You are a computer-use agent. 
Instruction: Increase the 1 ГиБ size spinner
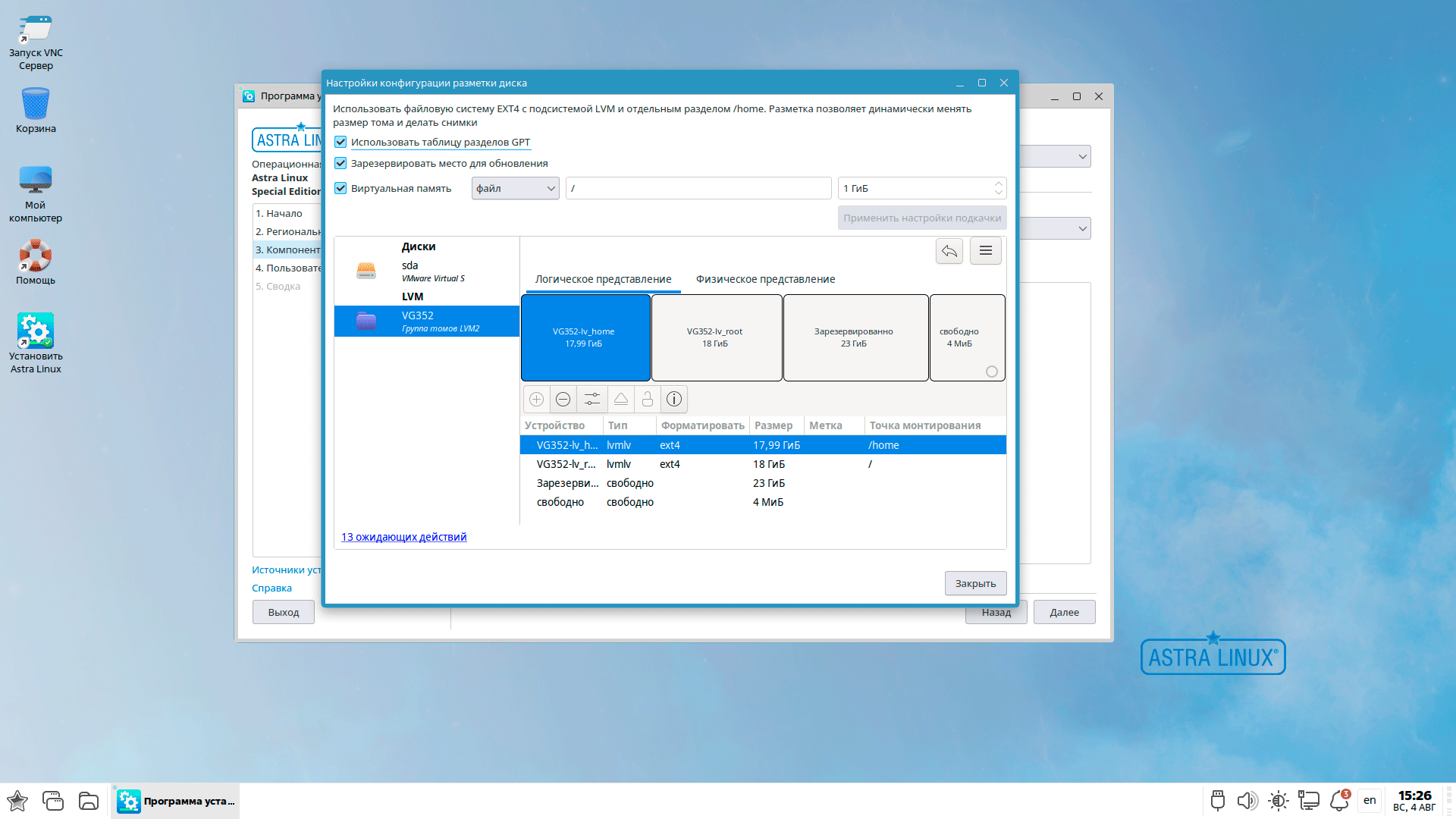[x=998, y=184]
